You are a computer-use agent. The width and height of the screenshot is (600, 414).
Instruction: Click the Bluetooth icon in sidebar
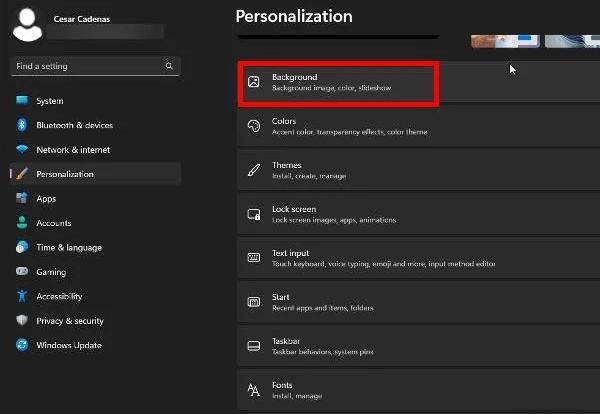[22, 125]
